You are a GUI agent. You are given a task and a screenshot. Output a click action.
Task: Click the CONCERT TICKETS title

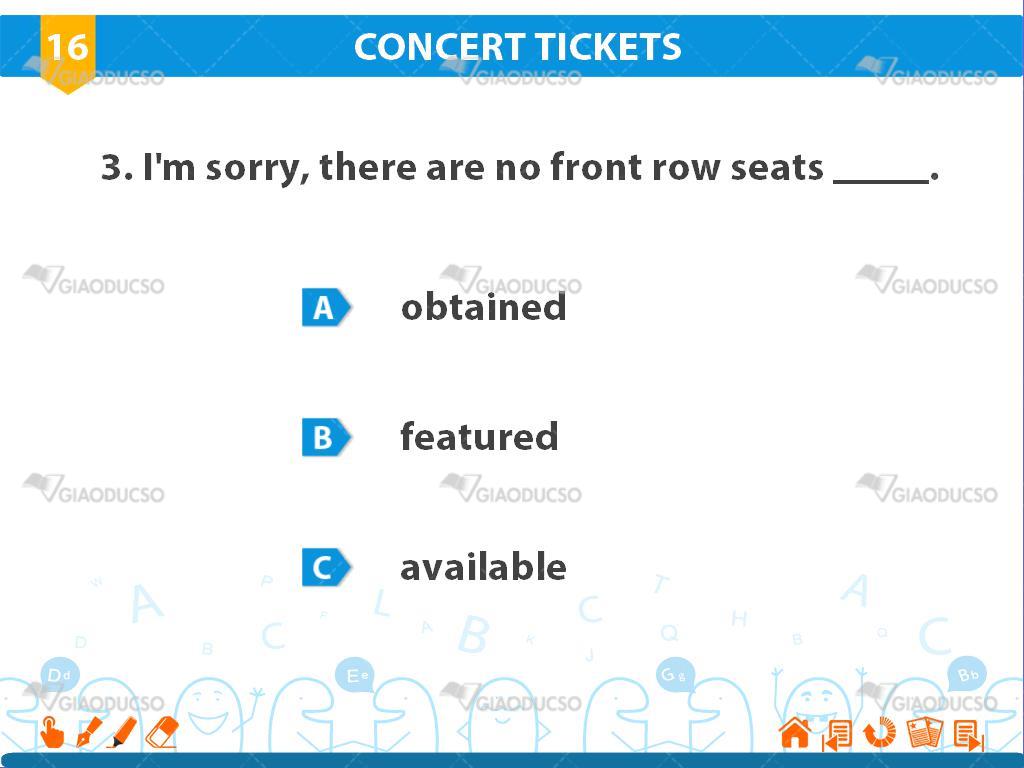(x=517, y=46)
